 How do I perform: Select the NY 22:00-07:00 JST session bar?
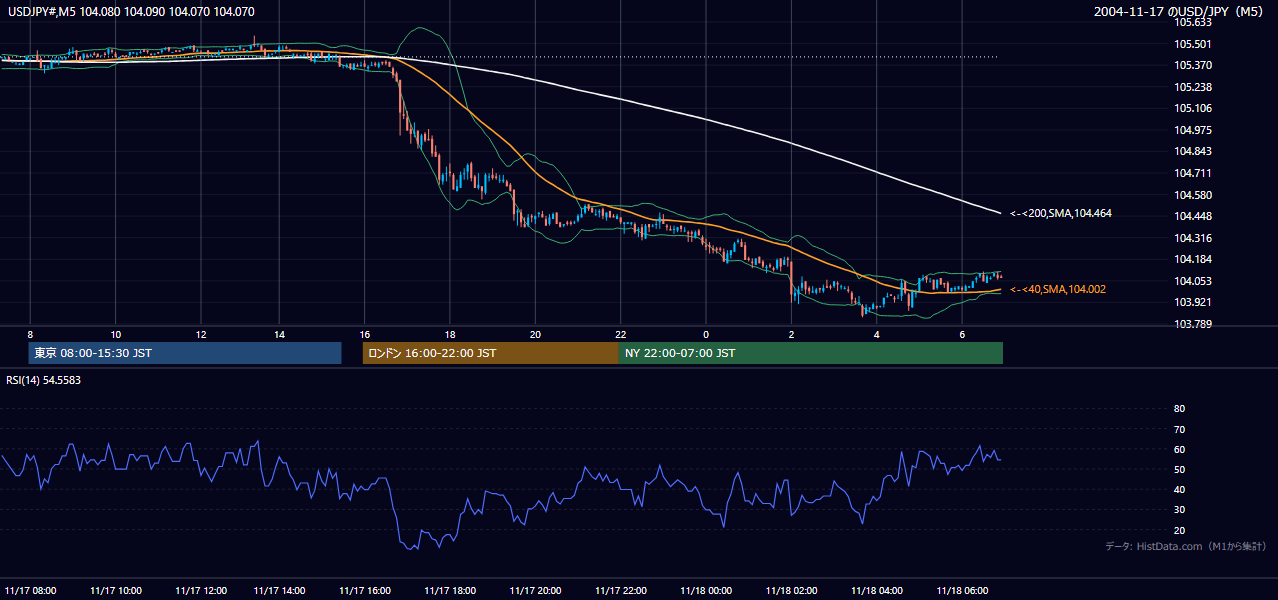pyautogui.click(x=811, y=353)
